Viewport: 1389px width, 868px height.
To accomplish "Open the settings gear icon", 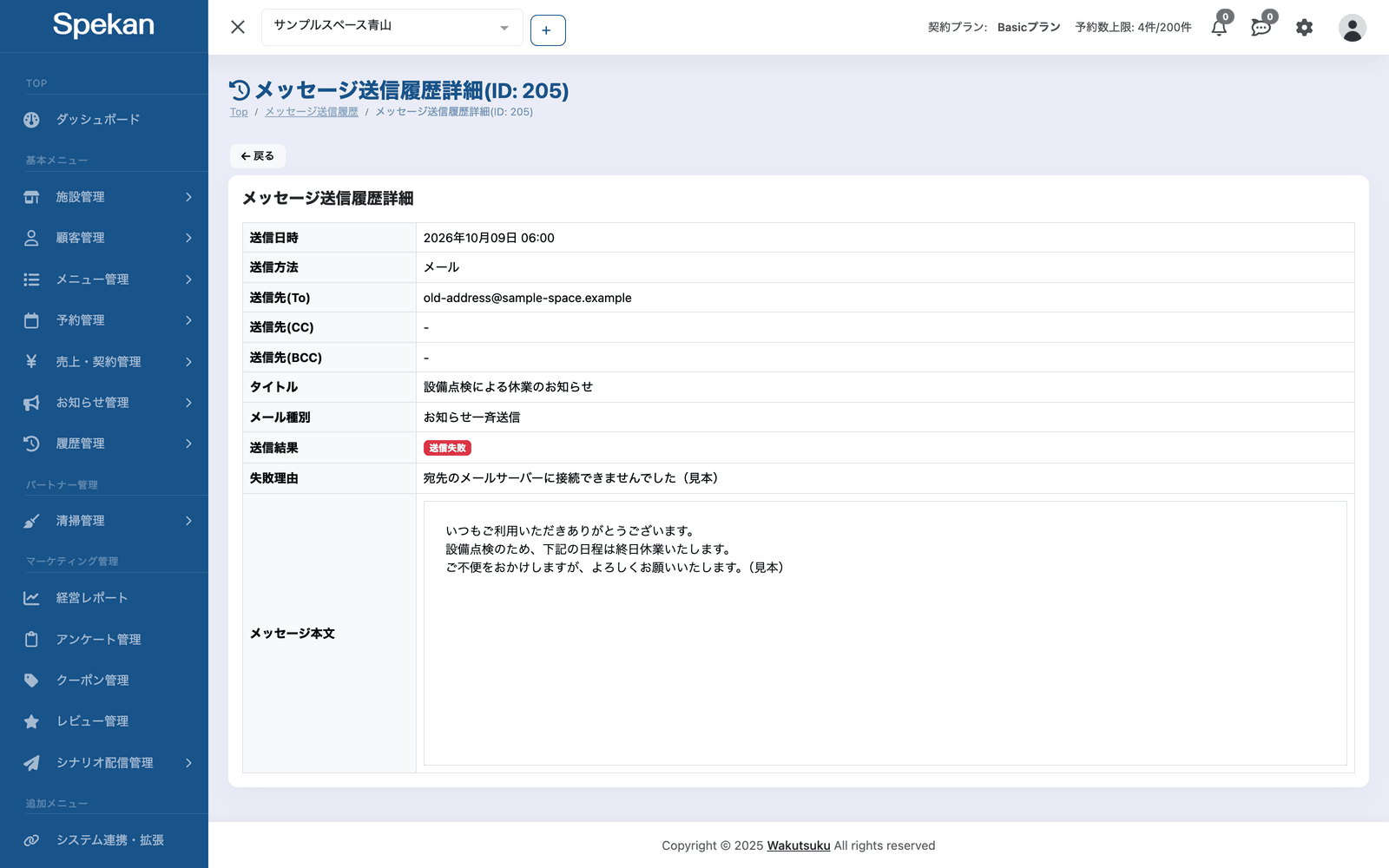I will 1304,28.
